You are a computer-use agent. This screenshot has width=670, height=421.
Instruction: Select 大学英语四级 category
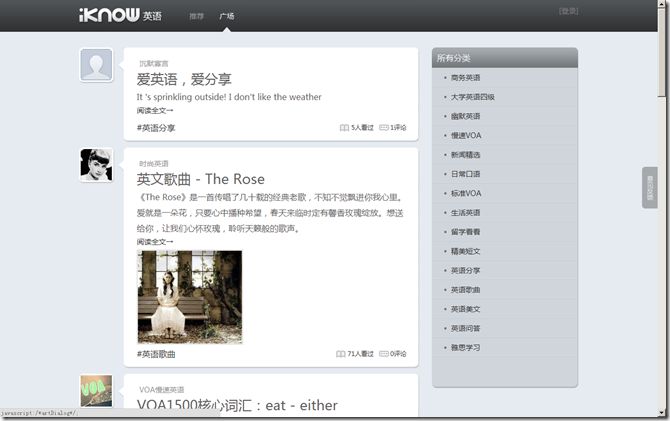pyautogui.click(x=473, y=97)
